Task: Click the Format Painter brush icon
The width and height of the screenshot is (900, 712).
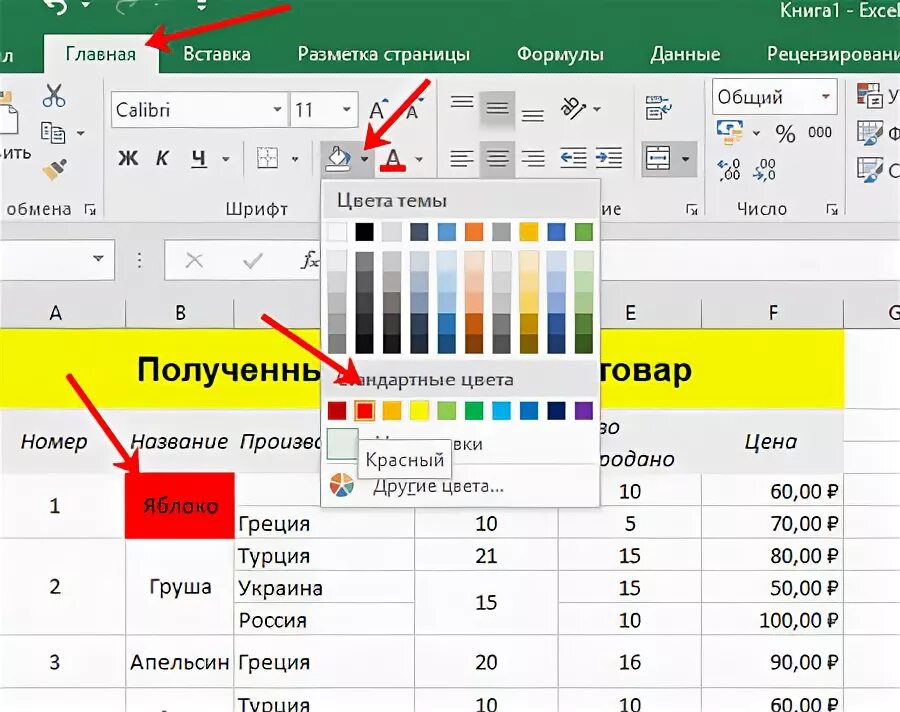Action: point(55,168)
